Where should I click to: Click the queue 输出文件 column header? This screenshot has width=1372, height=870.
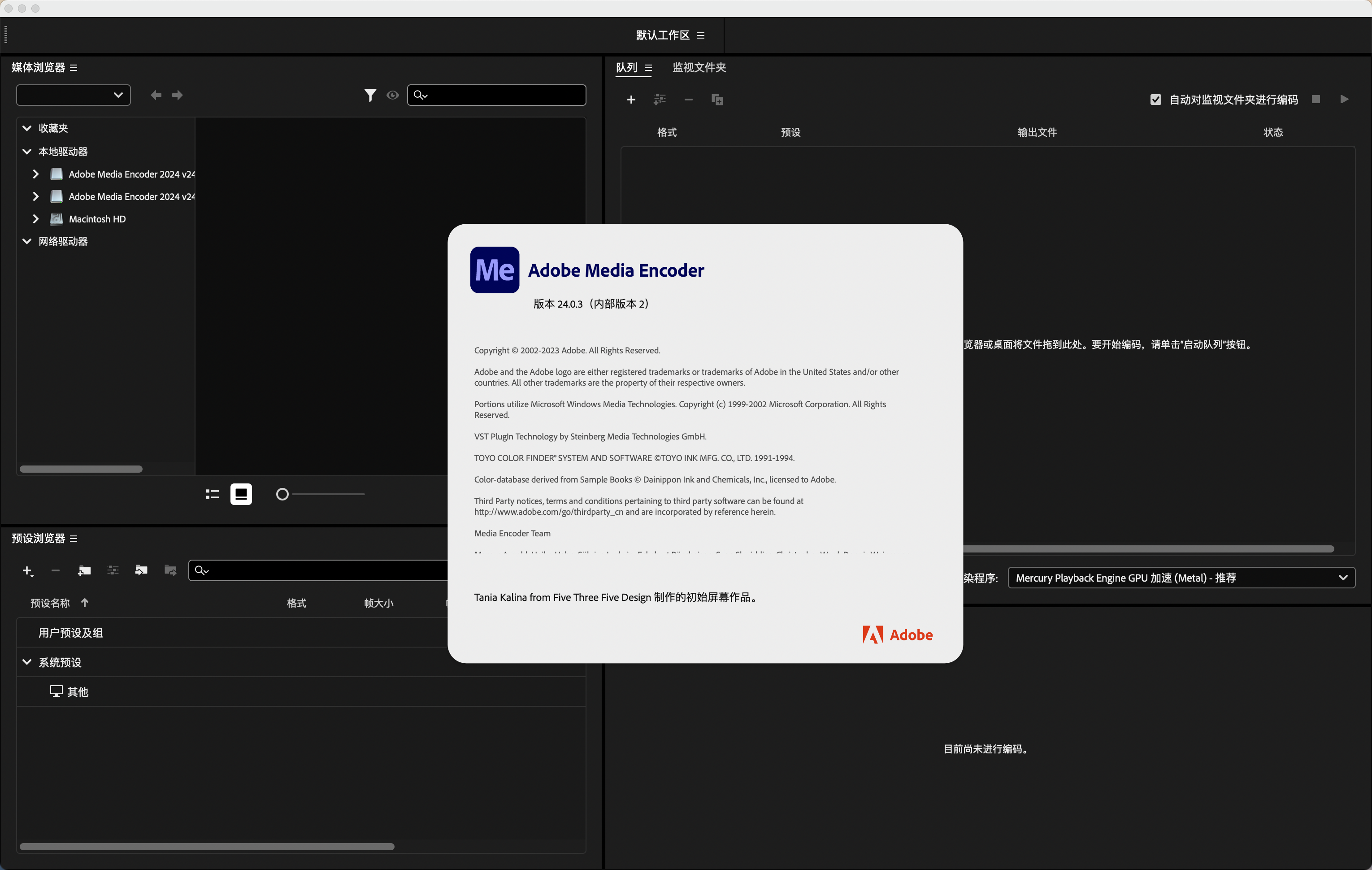coord(1037,132)
